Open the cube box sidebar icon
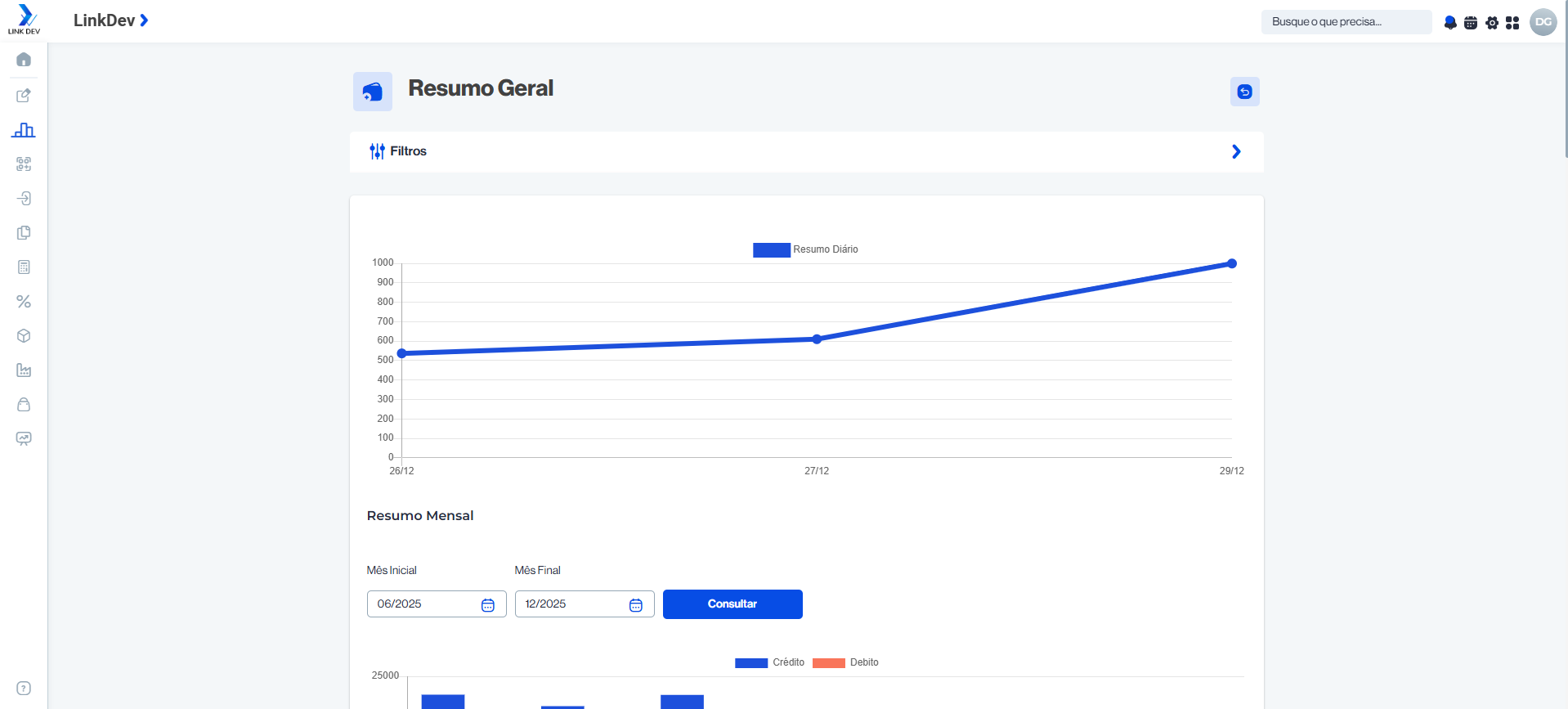 click(x=24, y=336)
